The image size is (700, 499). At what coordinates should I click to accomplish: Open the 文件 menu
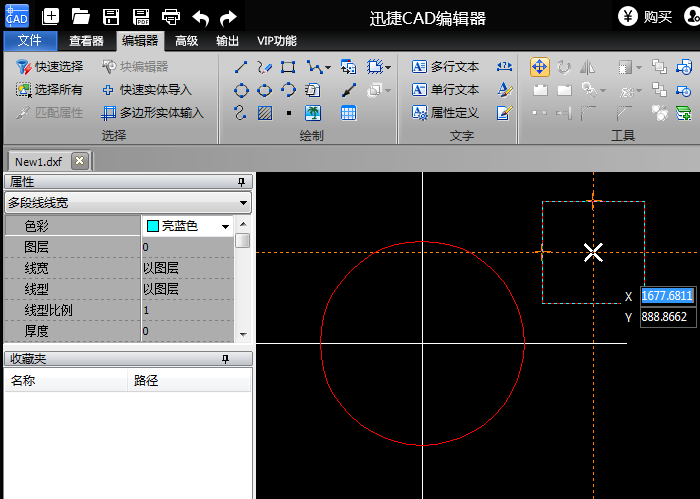click(30, 41)
